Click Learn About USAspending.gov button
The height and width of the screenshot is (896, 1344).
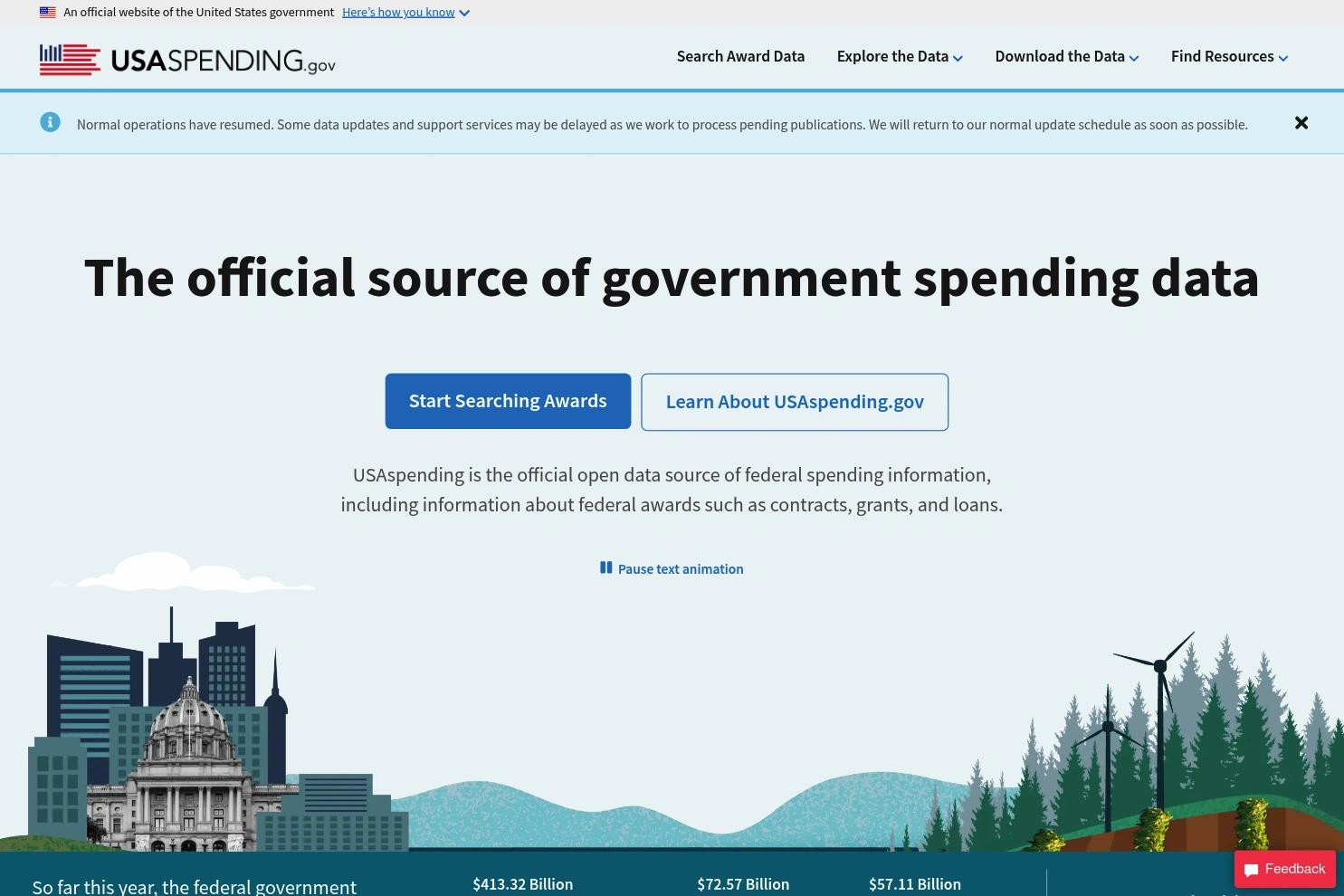tap(795, 402)
